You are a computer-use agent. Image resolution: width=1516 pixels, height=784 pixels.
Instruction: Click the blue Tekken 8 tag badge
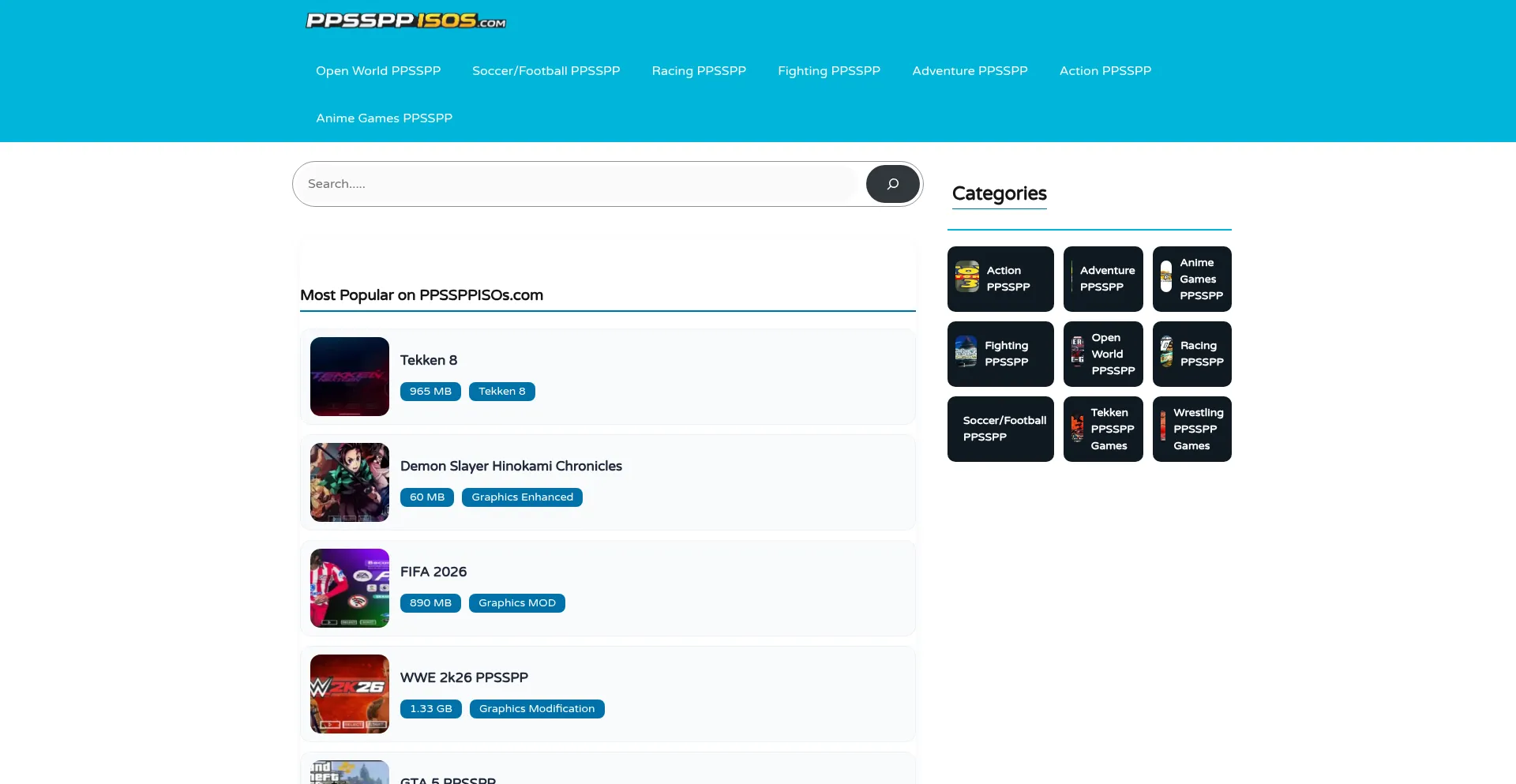coord(502,392)
